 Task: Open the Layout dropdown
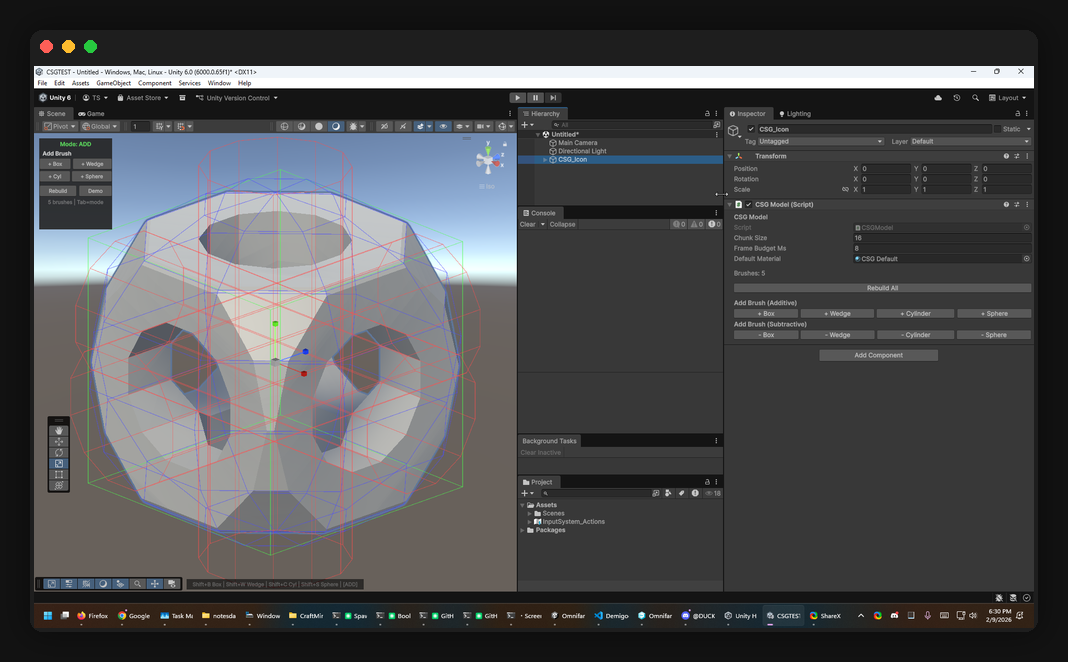pos(1008,98)
